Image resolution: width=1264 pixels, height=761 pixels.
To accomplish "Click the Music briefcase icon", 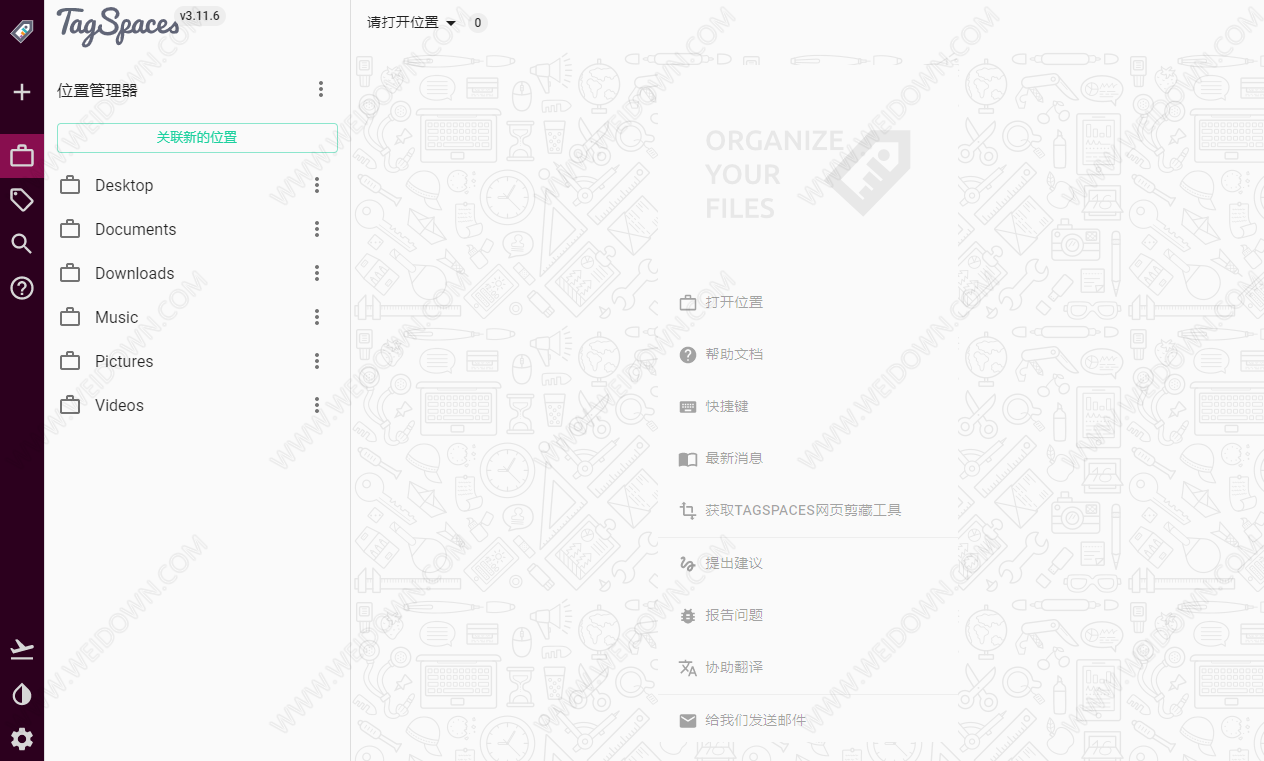I will [70, 317].
